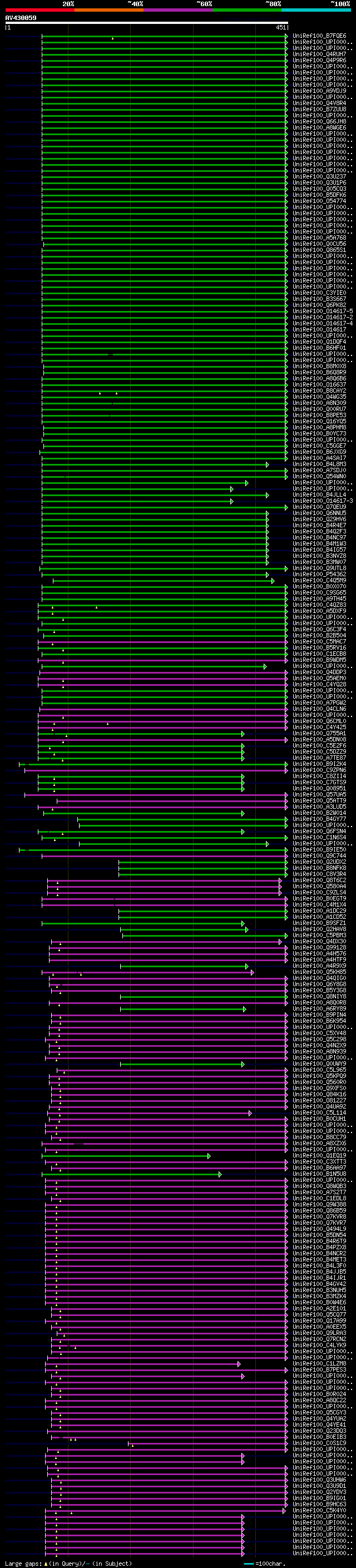
Task: Click the red 20% color legend bar
Action: coord(39,11)
